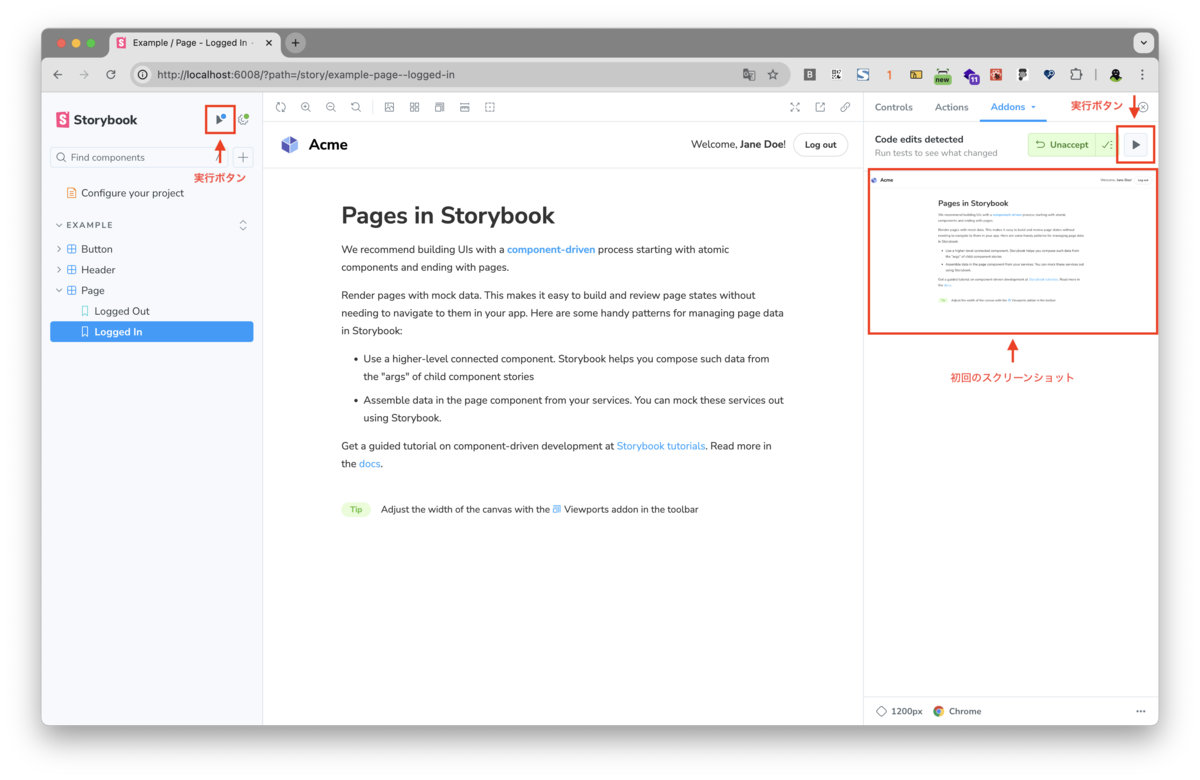1200x780 pixels.
Task: Zoom in on the canvas
Action: 306,107
